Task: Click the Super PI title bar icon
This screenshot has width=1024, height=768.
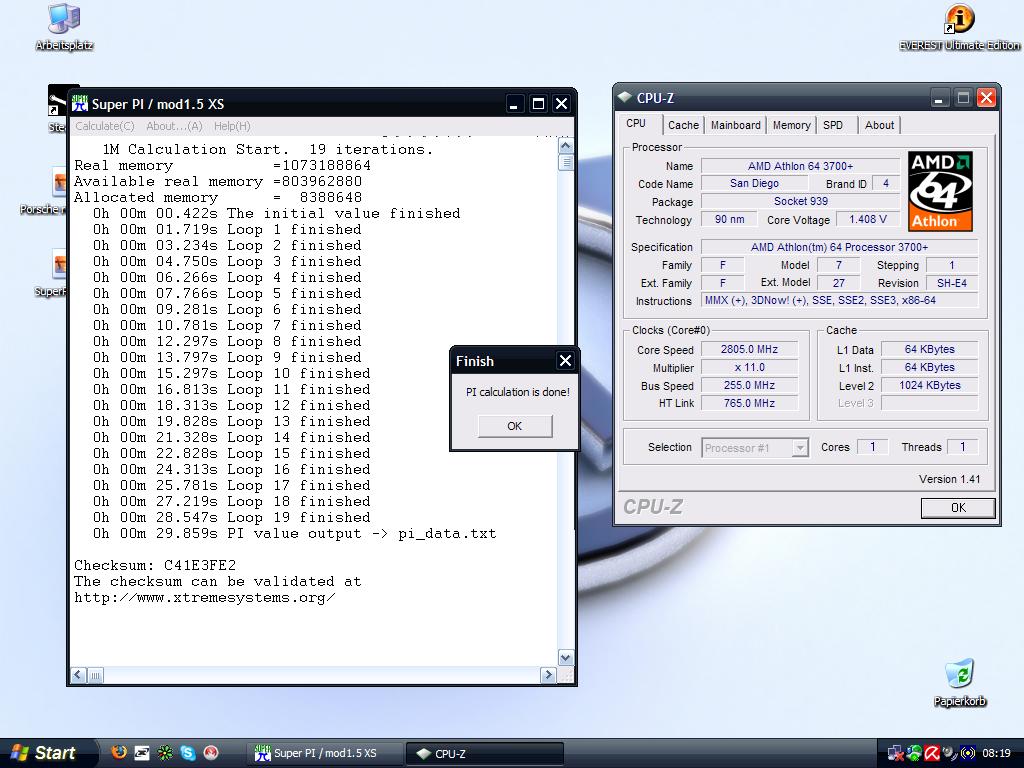Action: click(80, 103)
